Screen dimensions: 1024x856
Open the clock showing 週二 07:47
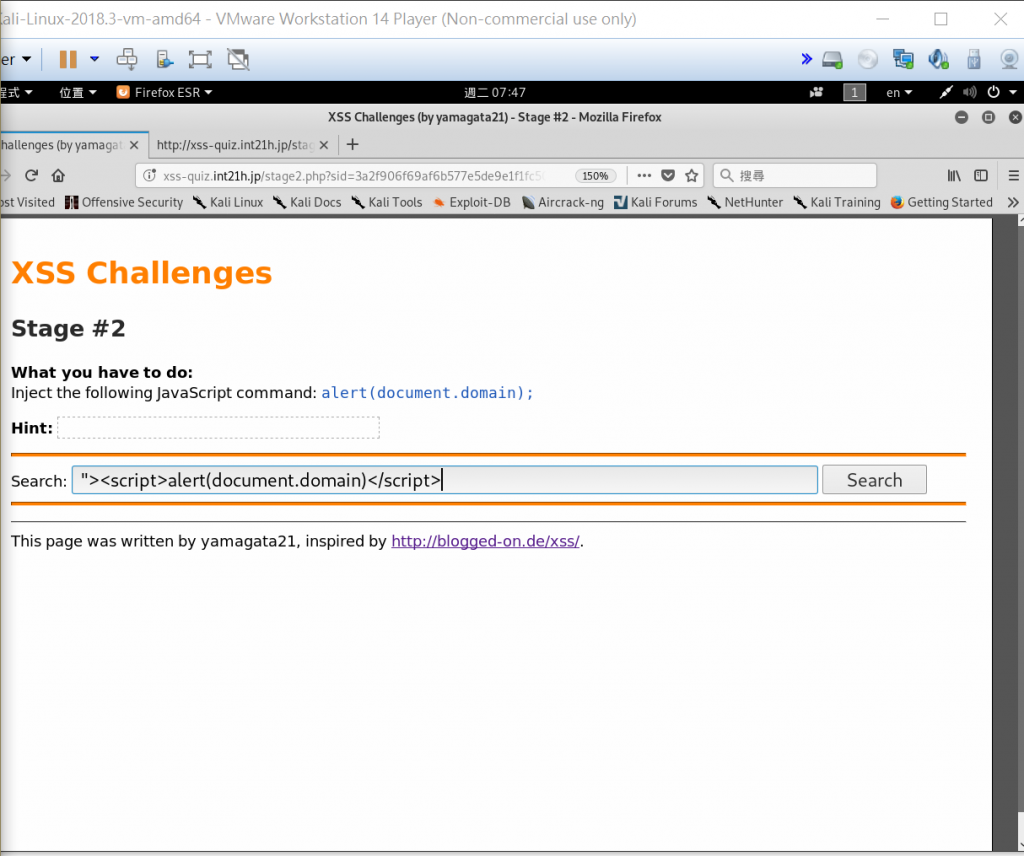pos(495,92)
